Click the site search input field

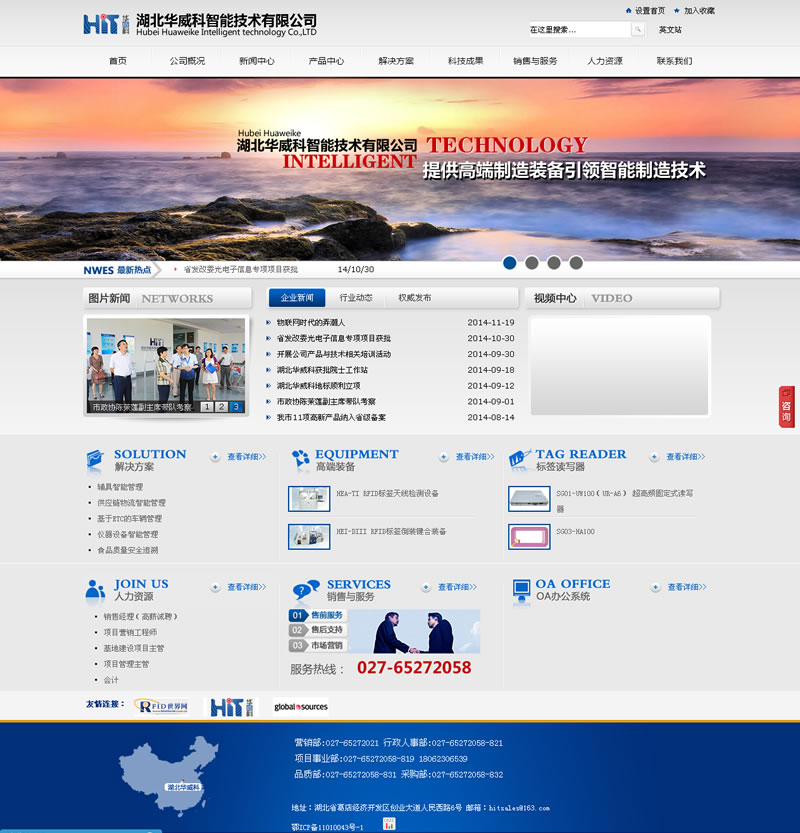pos(578,30)
